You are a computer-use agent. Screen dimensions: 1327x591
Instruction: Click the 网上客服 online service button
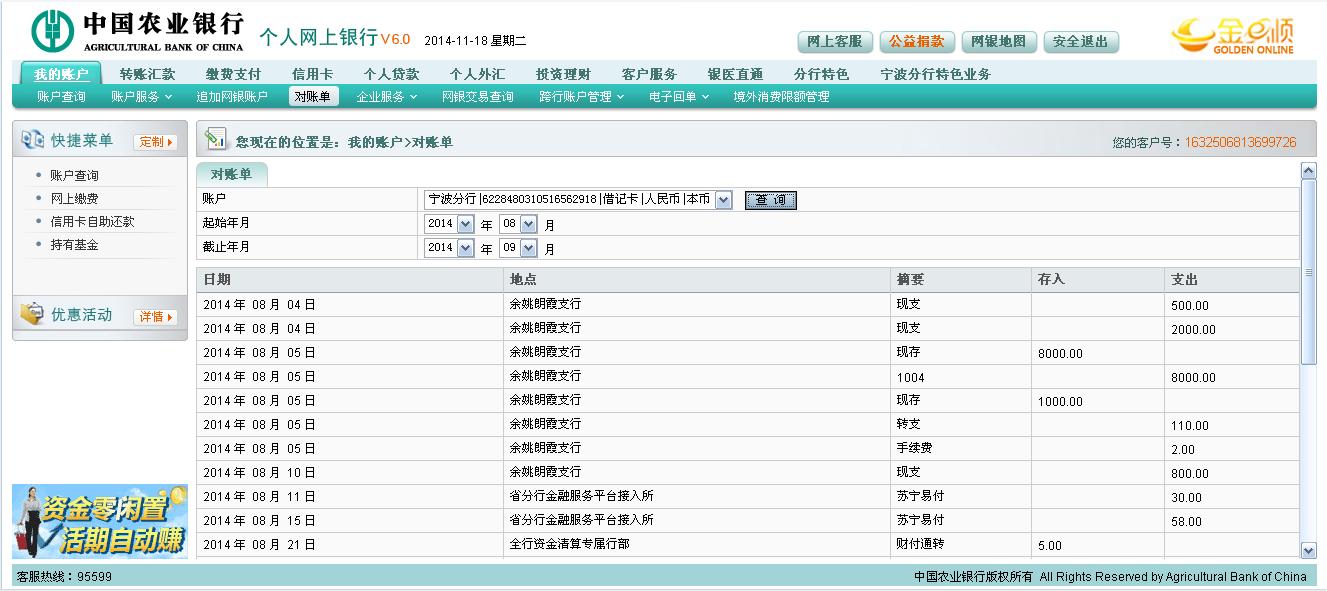click(x=834, y=42)
